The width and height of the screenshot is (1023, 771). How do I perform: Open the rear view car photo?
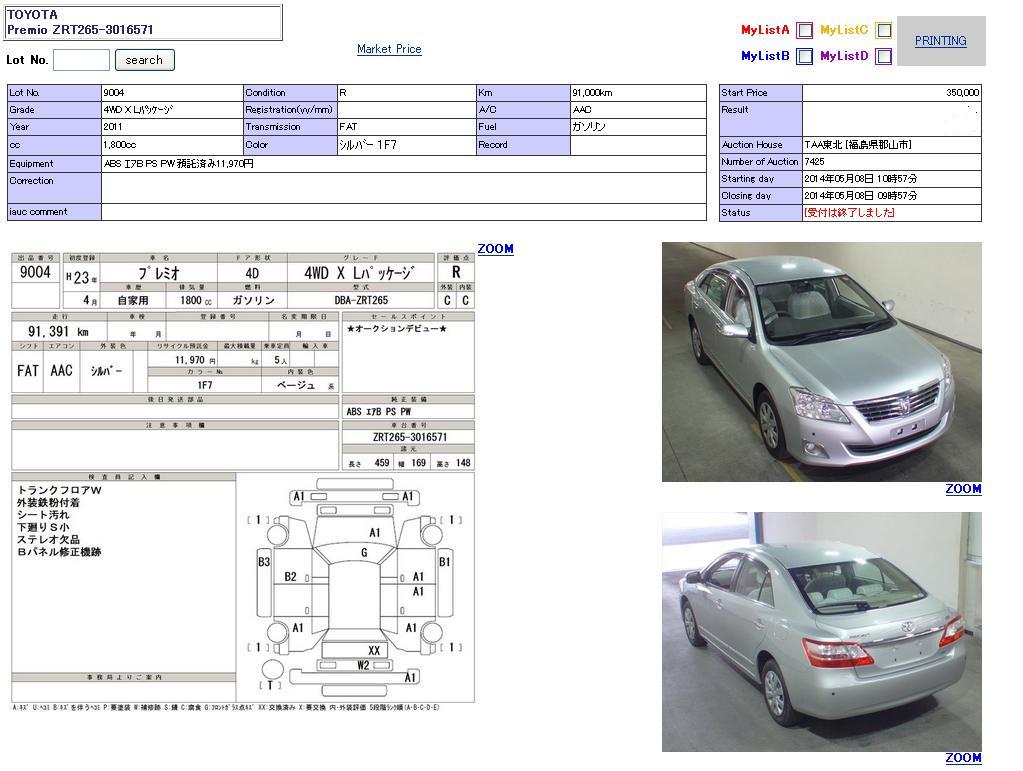(821, 631)
